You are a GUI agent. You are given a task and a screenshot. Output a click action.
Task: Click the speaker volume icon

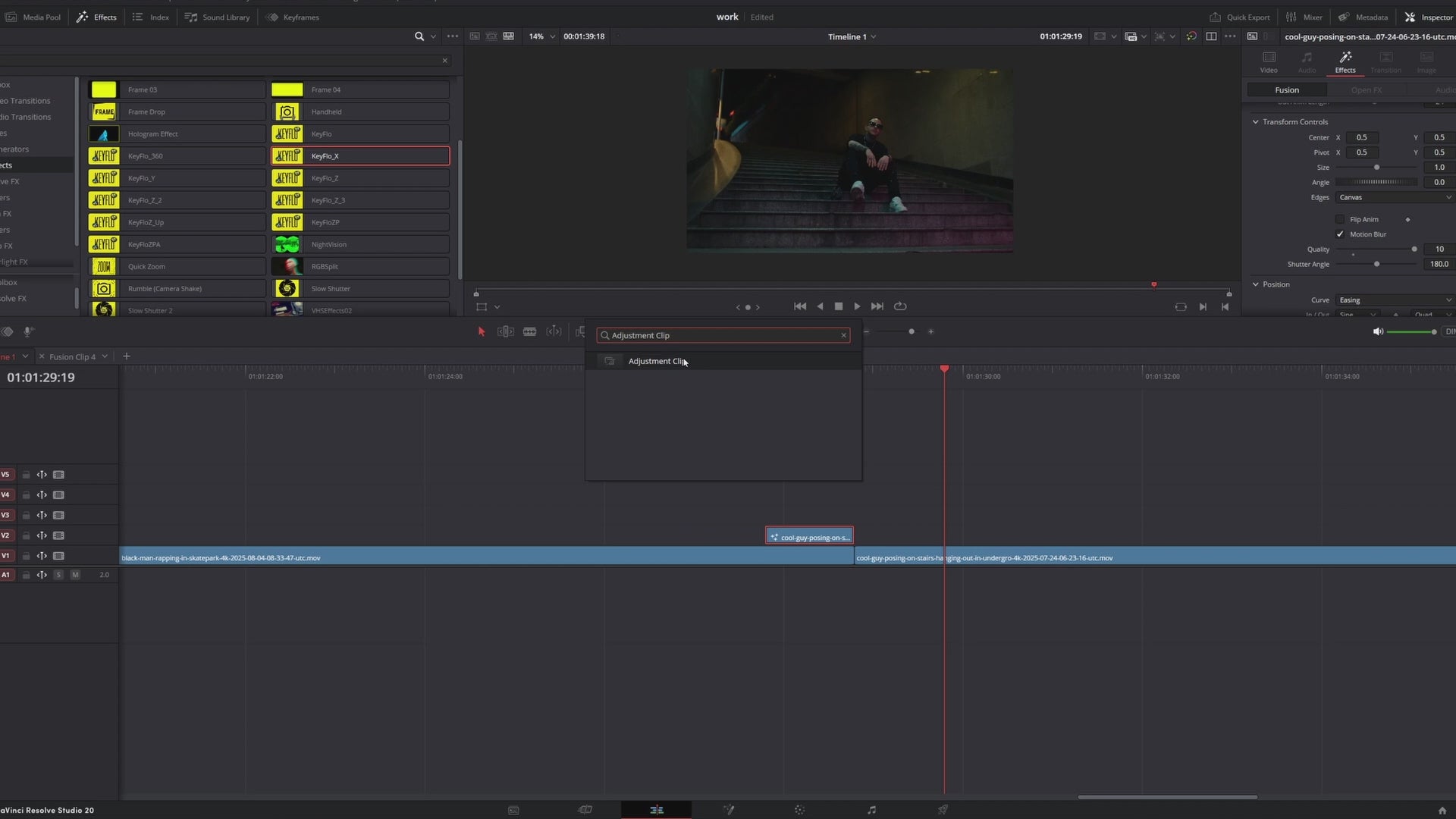click(1378, 331)
